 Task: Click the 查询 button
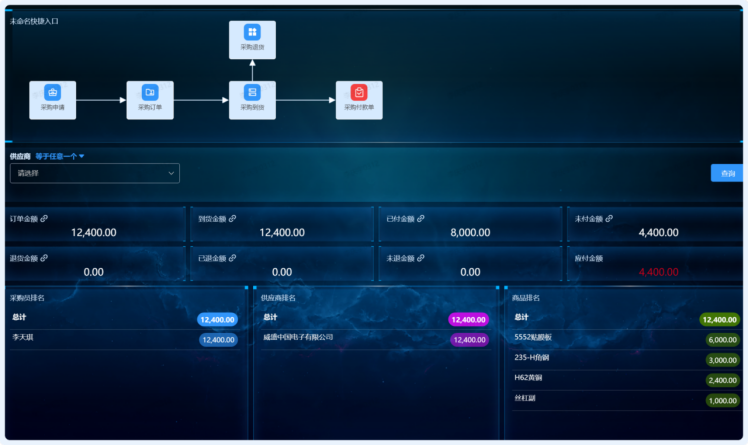[727, 173]
